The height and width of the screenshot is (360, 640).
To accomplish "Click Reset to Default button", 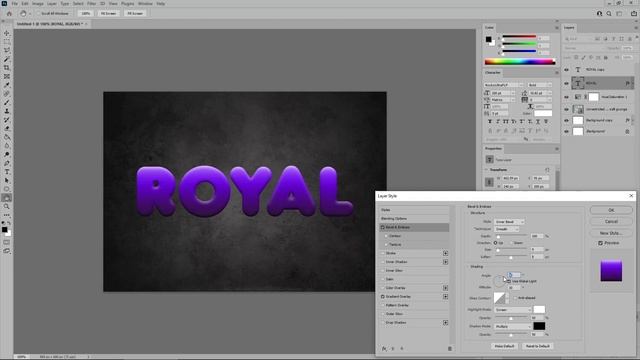I will pos(538,346).
